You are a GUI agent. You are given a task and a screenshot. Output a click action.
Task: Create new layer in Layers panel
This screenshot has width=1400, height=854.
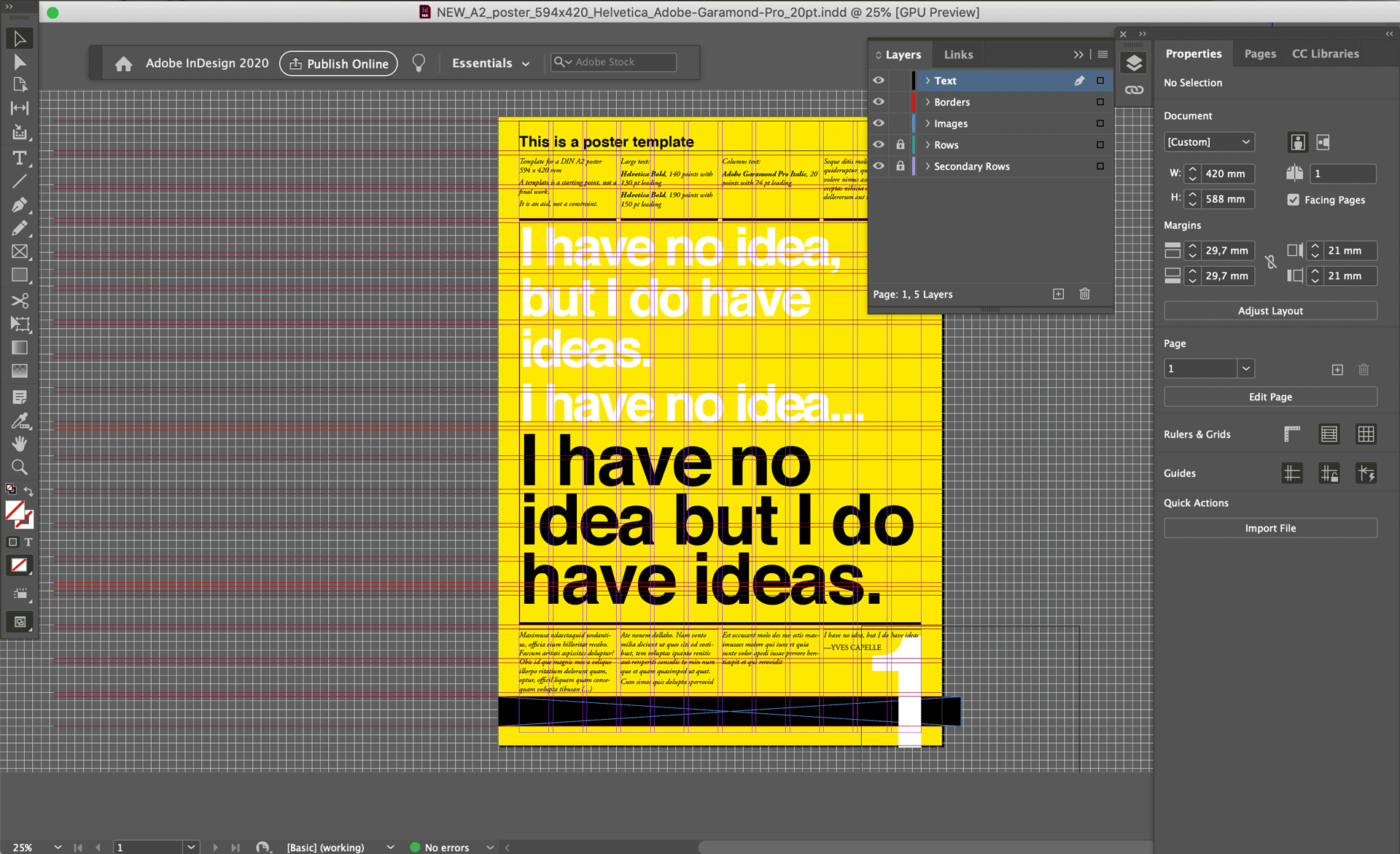click(1058, 294)
